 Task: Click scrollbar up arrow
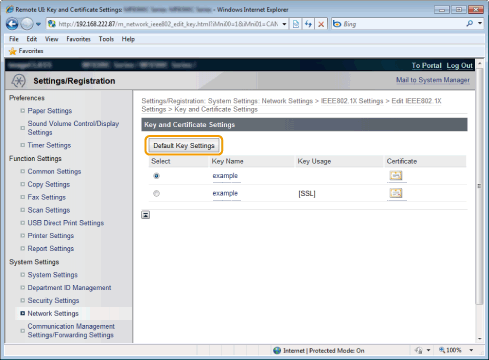click(480, 63)
